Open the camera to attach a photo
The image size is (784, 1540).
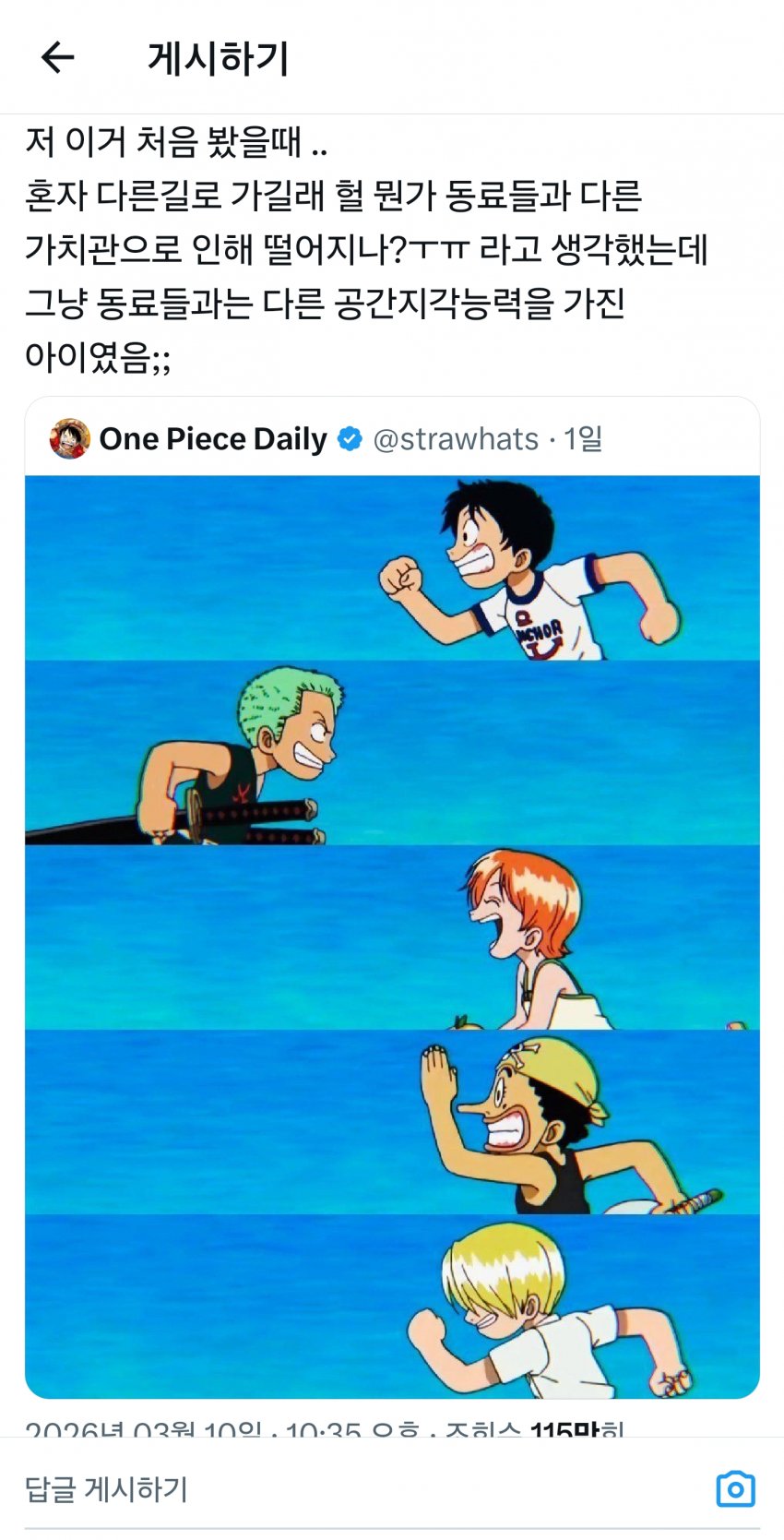[735, 1488]
